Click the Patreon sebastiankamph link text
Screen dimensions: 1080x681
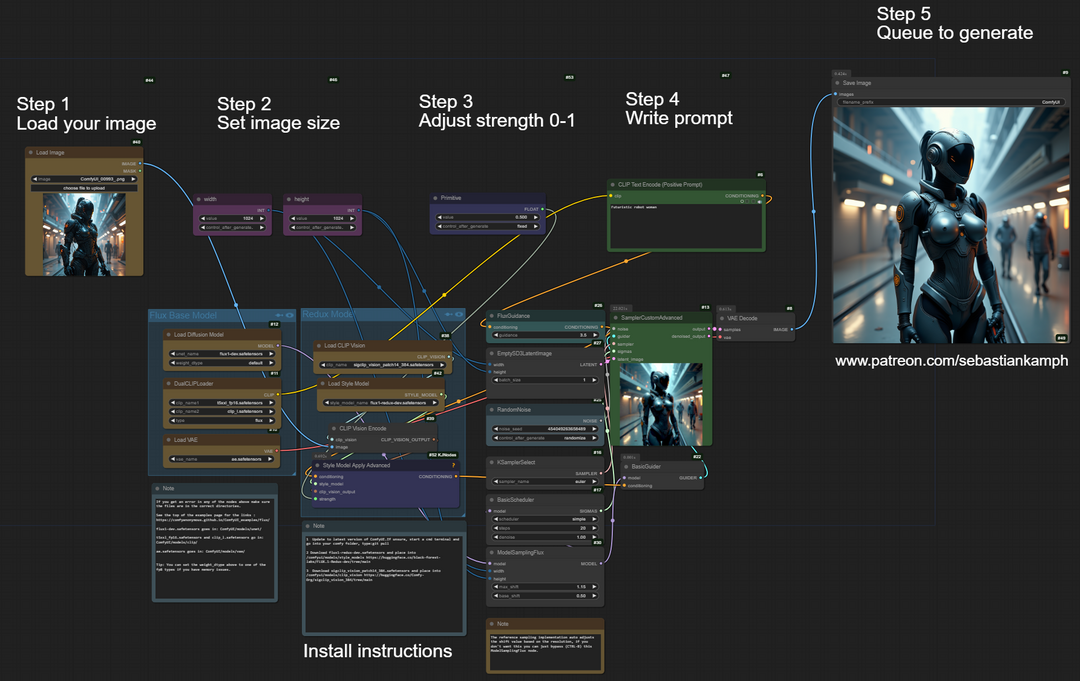950,360
